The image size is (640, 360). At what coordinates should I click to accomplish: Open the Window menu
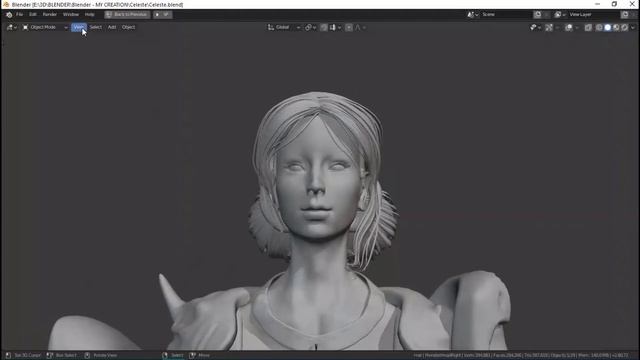click(71, 14)
